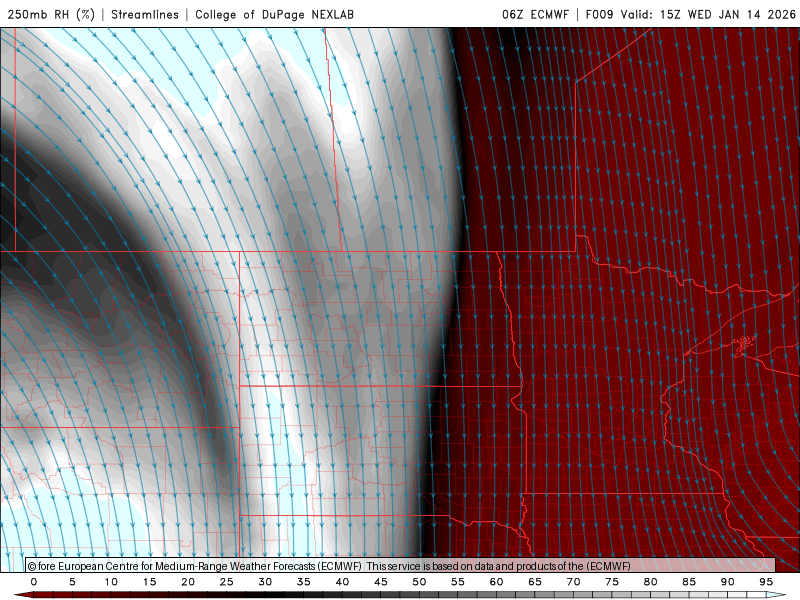Click the "50" color scale label
800x600 pixels.
coord(419,582)
